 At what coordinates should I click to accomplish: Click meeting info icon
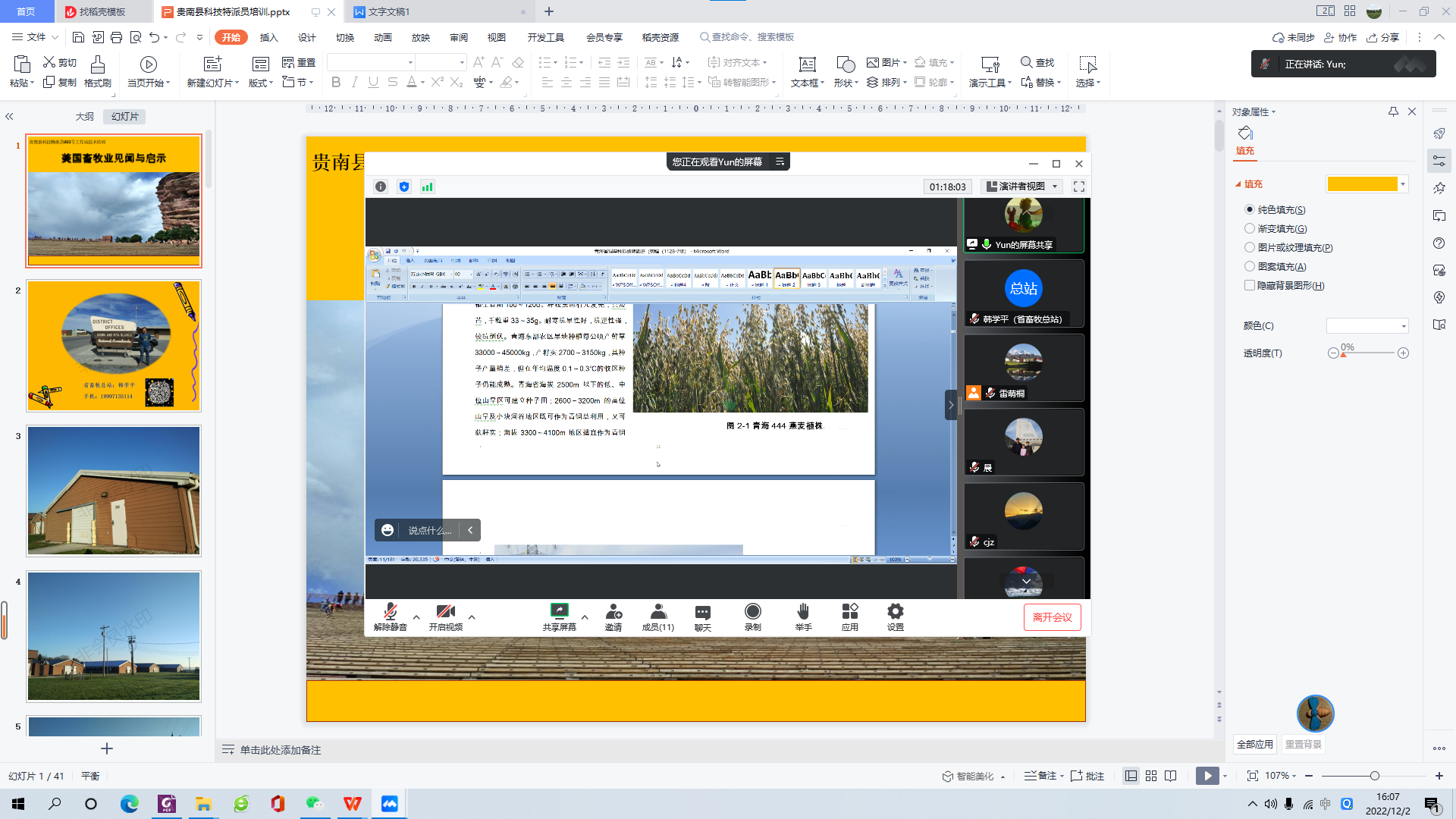381,187
